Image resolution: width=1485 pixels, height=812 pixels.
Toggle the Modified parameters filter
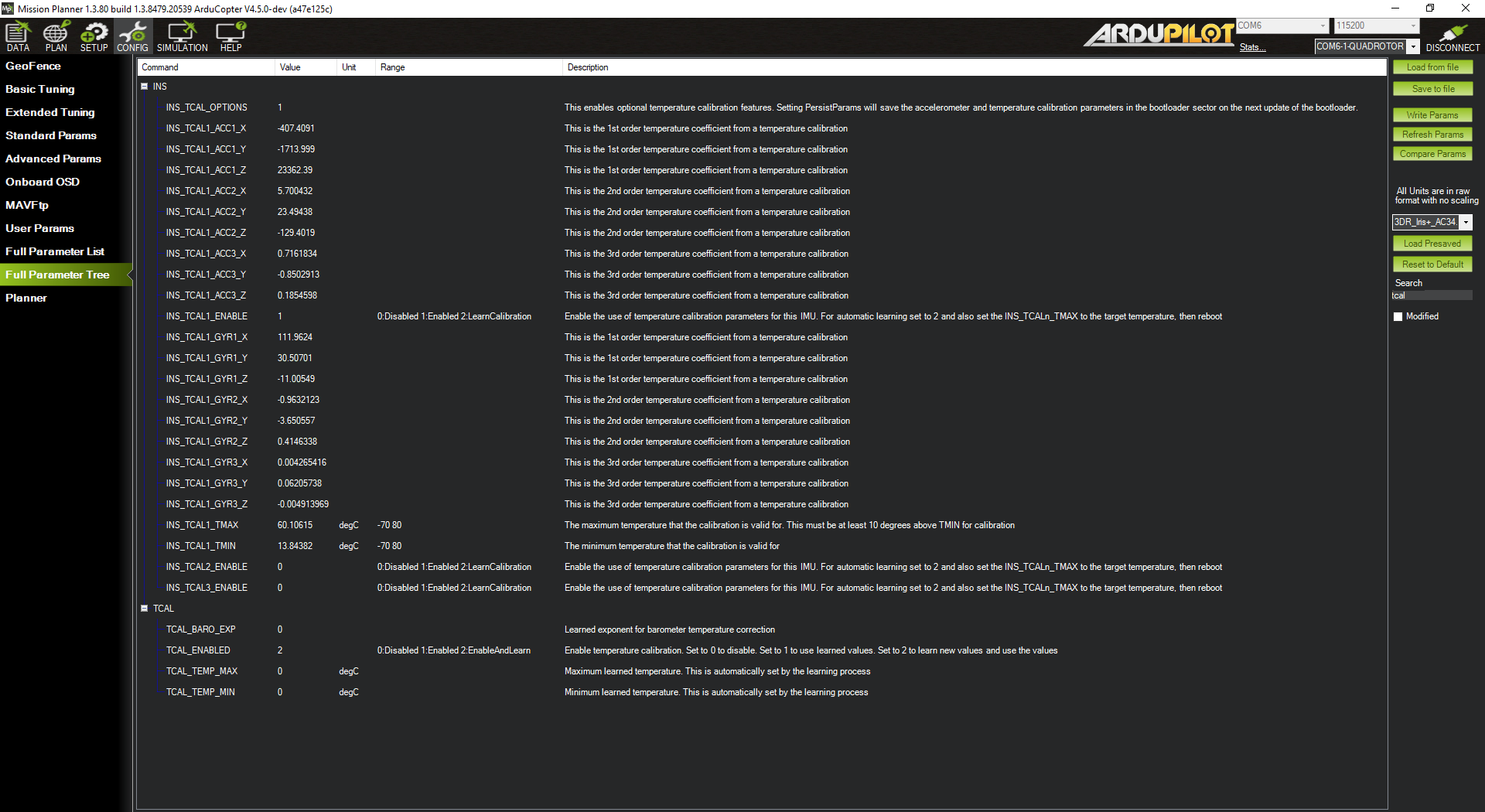[x=1398, y=316]
